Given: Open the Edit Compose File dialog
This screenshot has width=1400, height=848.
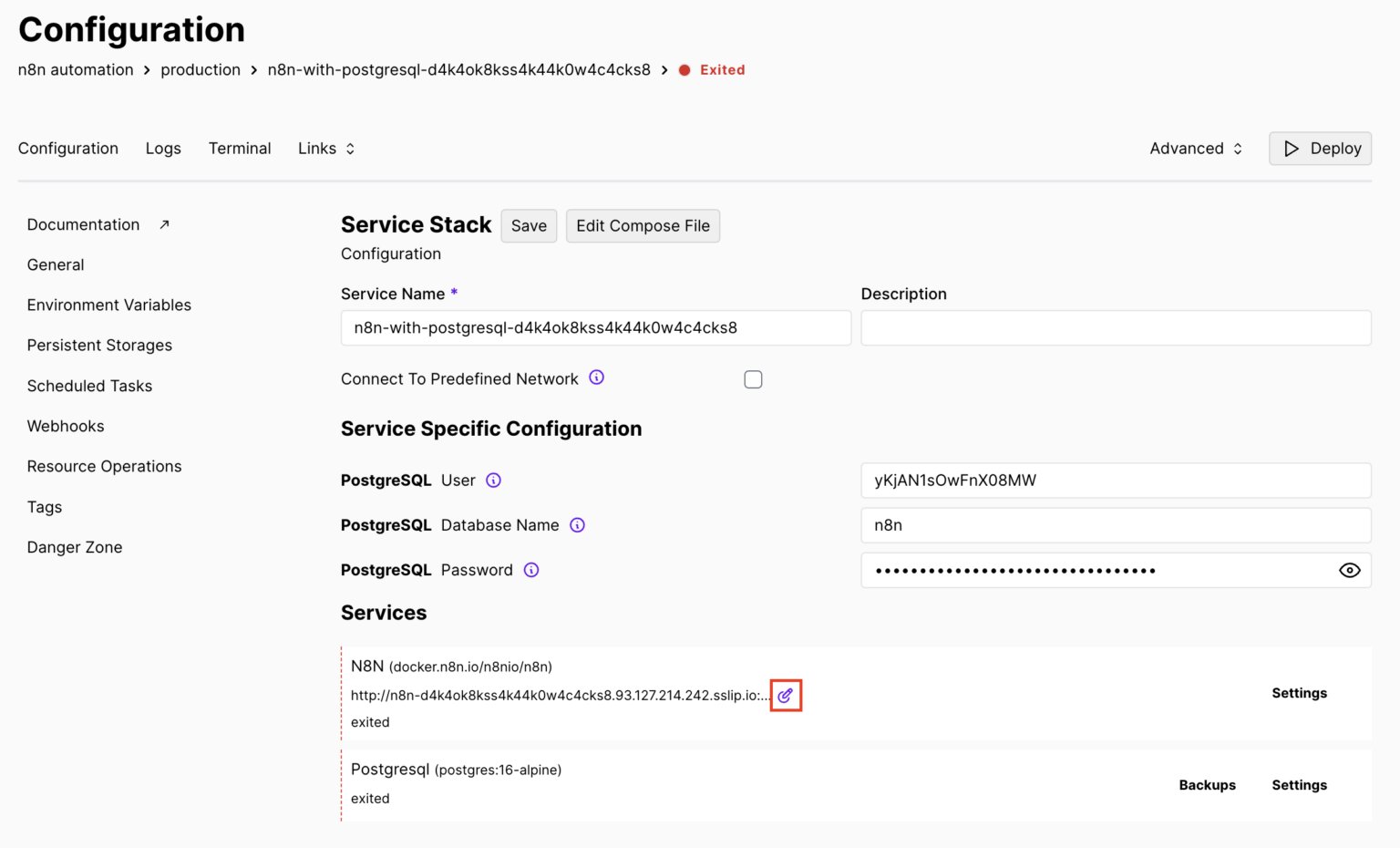Looking at the screenshot, I should coord(643,225).
